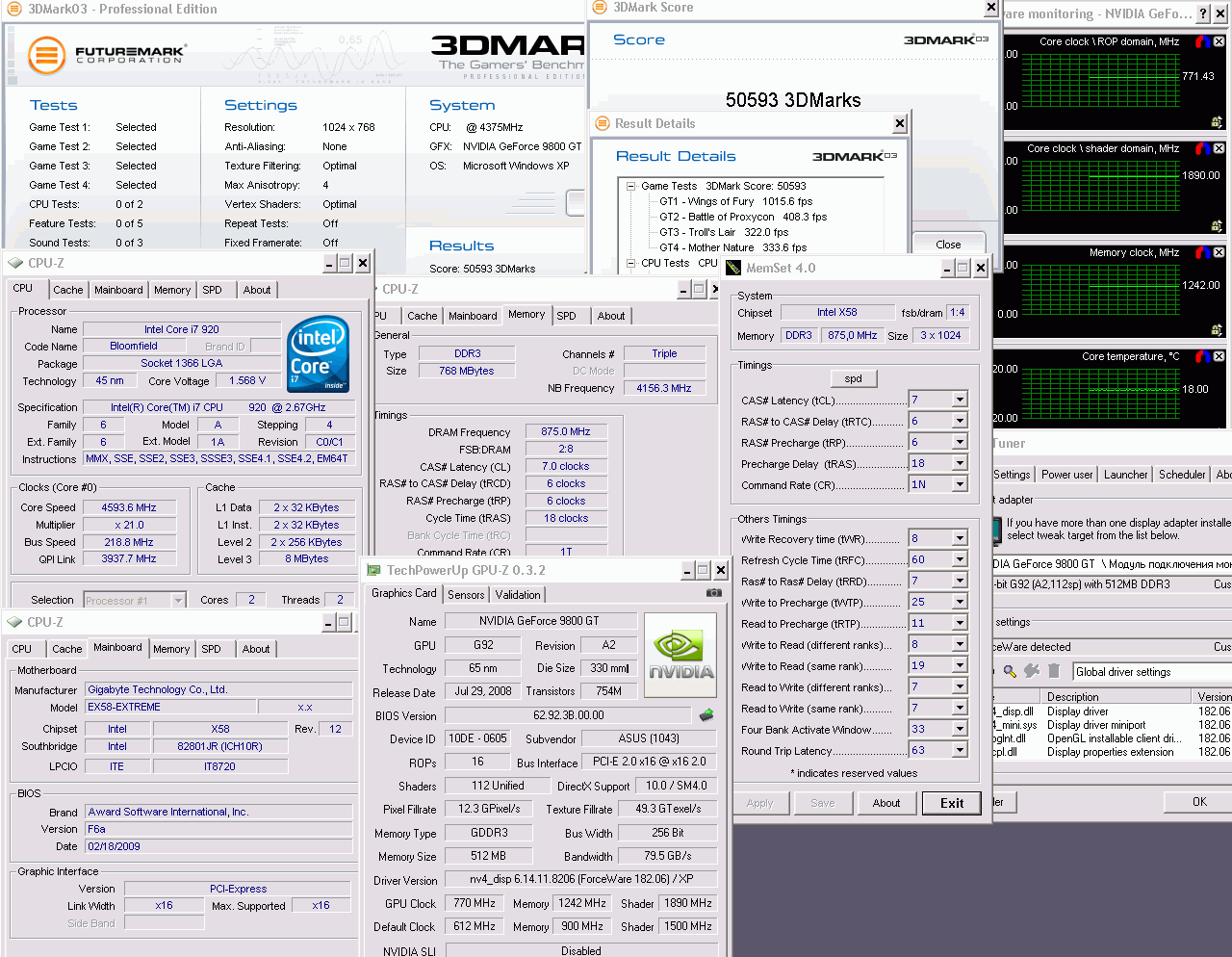
Task: Click the Exit button in MemSet
Action: click(952, 803)
